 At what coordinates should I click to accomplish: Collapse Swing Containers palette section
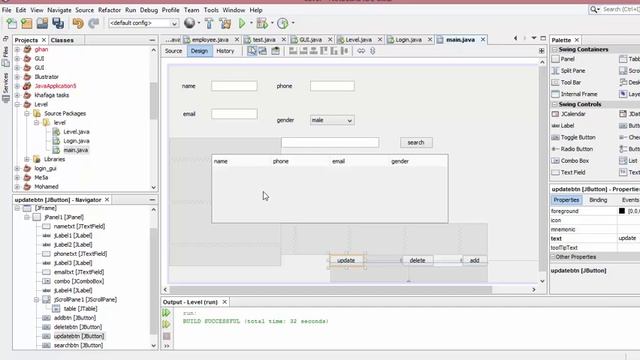(x=555, y=49)
